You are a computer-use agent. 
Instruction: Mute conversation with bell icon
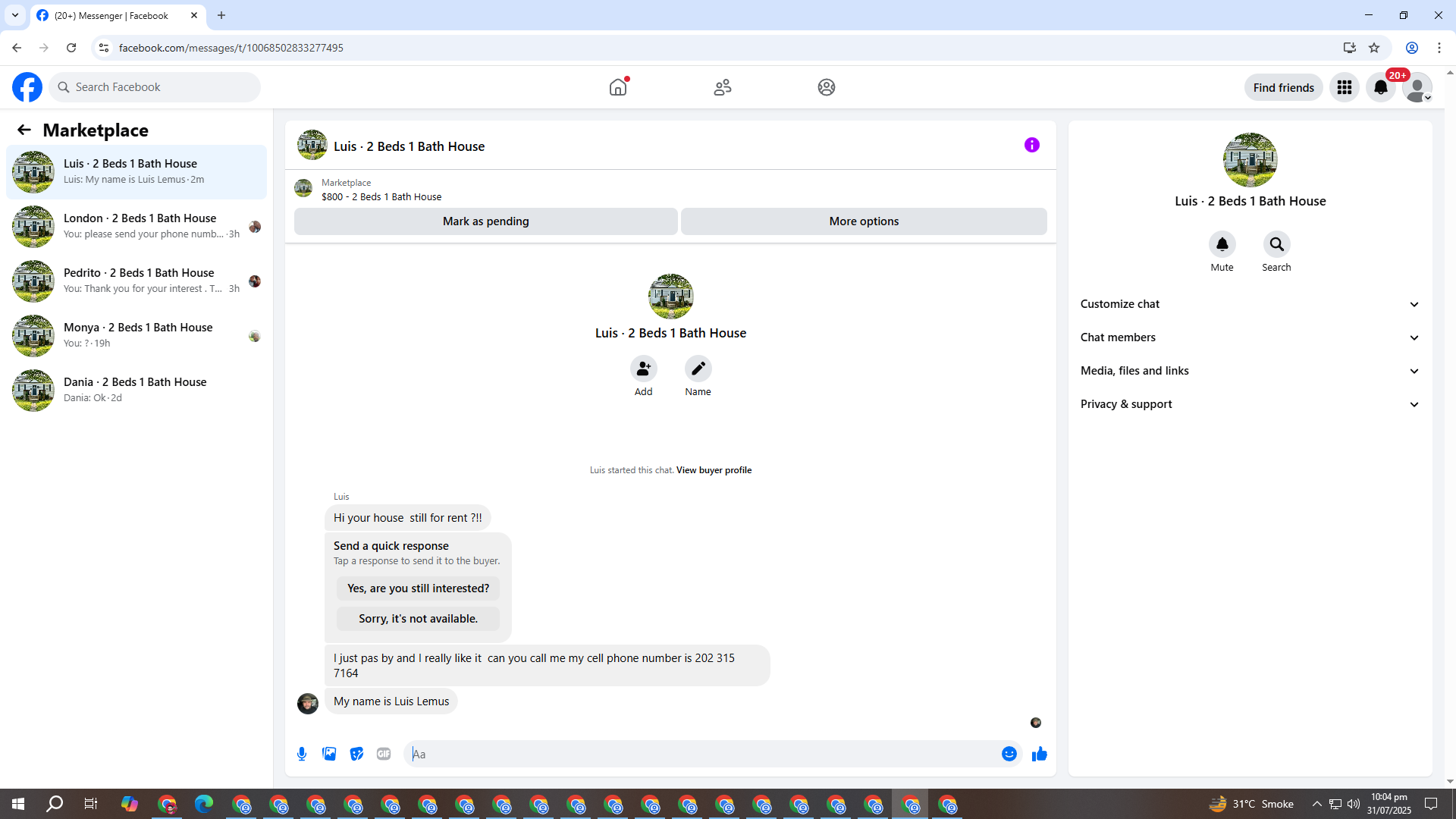tap(1222, 244)
